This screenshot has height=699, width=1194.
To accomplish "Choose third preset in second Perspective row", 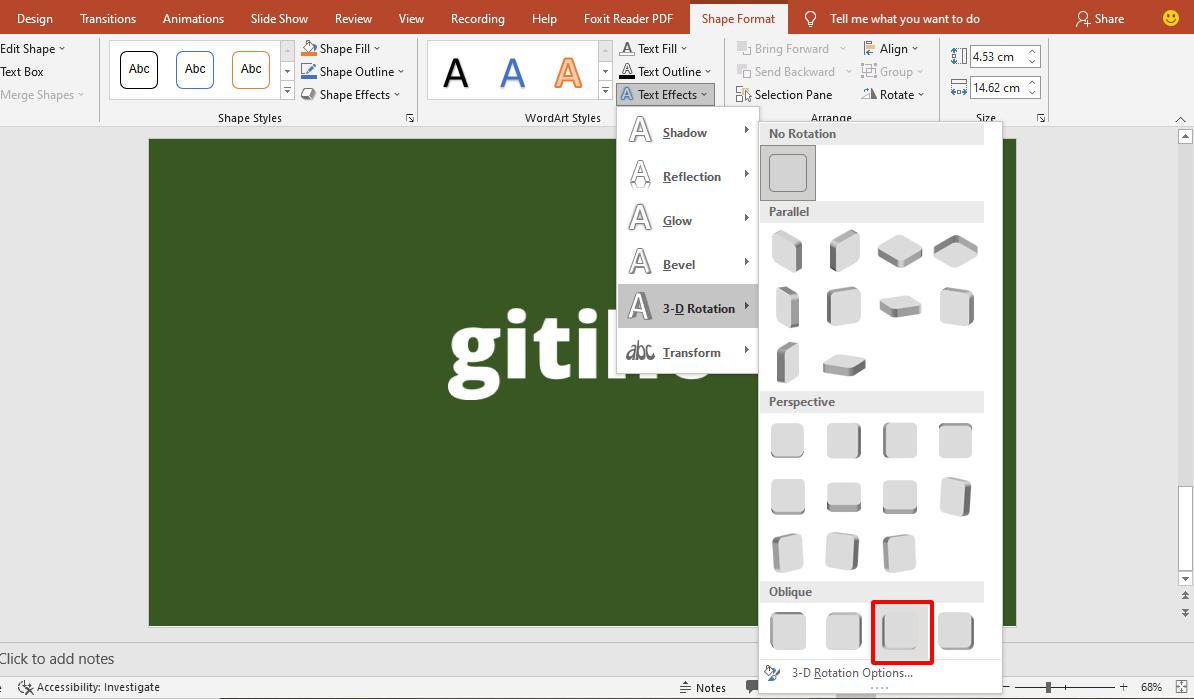I will [900, 496].
